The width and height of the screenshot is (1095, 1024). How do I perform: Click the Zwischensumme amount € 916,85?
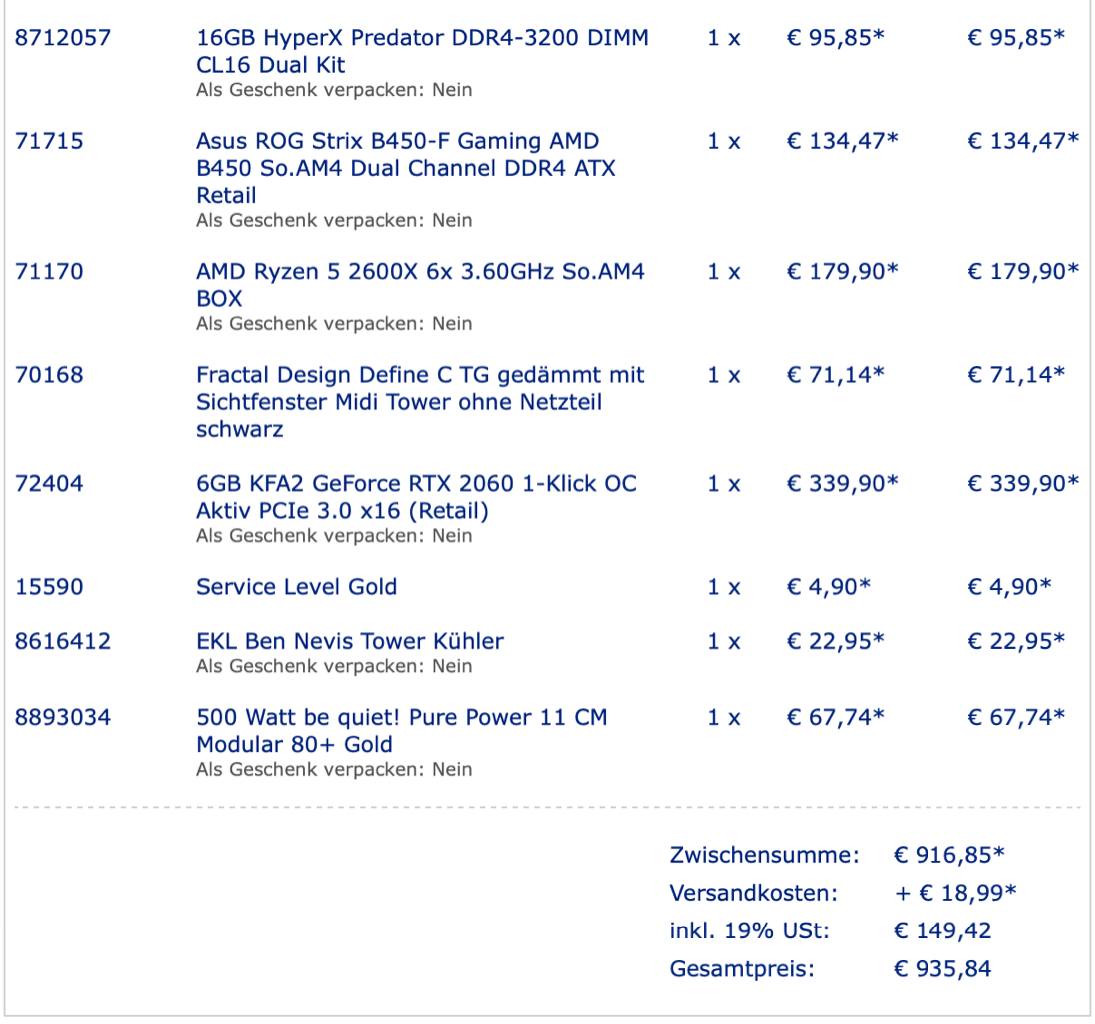(x=949, y=855)
